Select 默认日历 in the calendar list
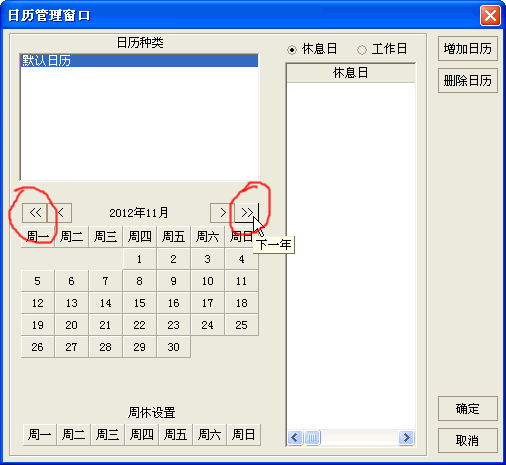506x465 pixels. (139, 61)
